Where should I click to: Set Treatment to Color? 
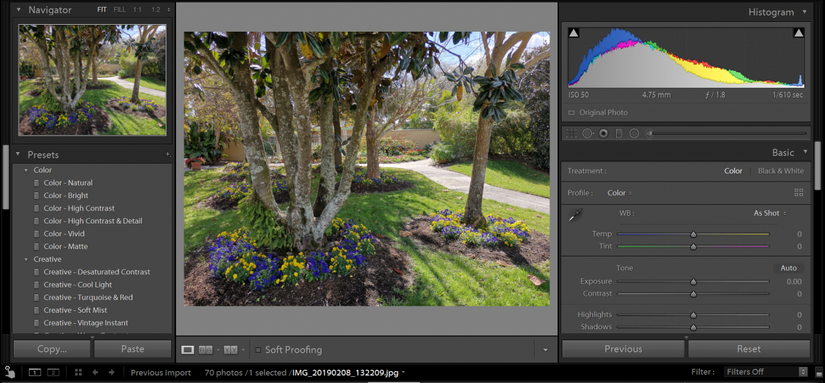point(733,171)
